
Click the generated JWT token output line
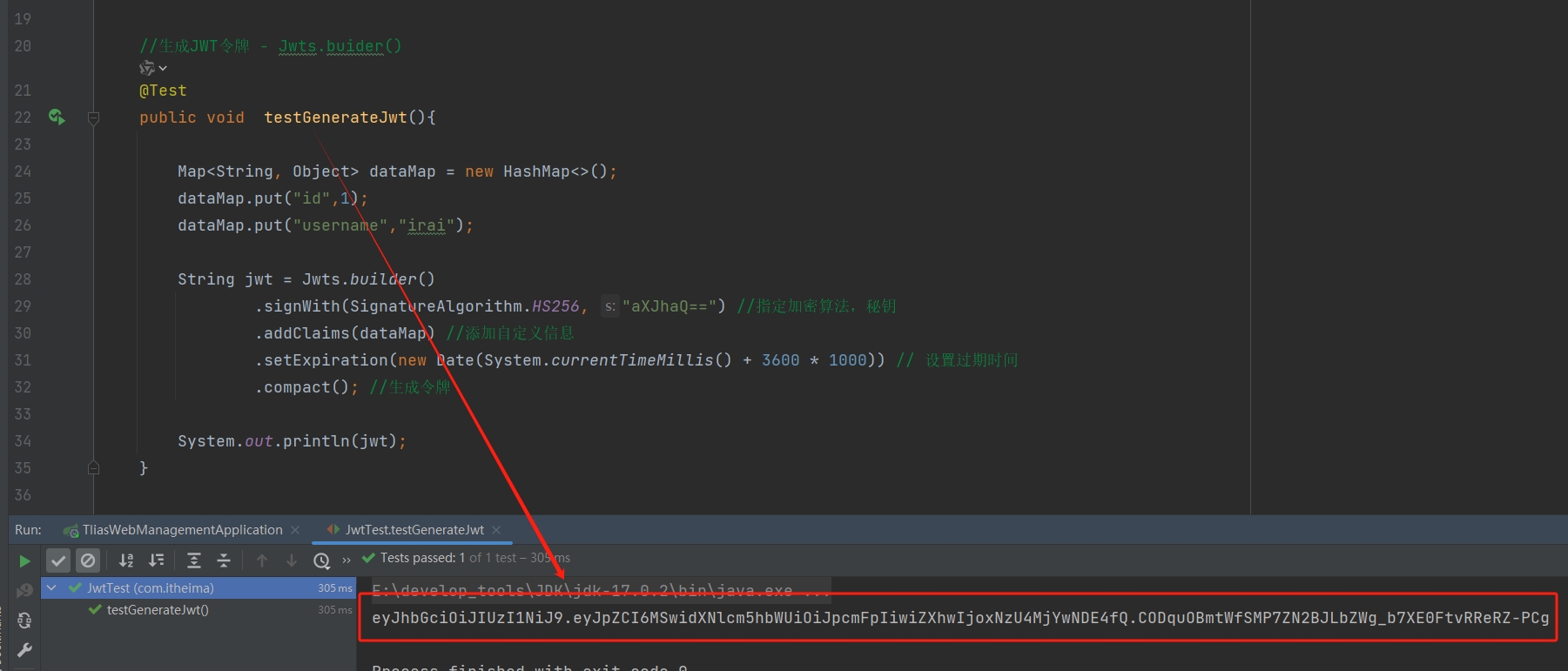pos(959,618)
